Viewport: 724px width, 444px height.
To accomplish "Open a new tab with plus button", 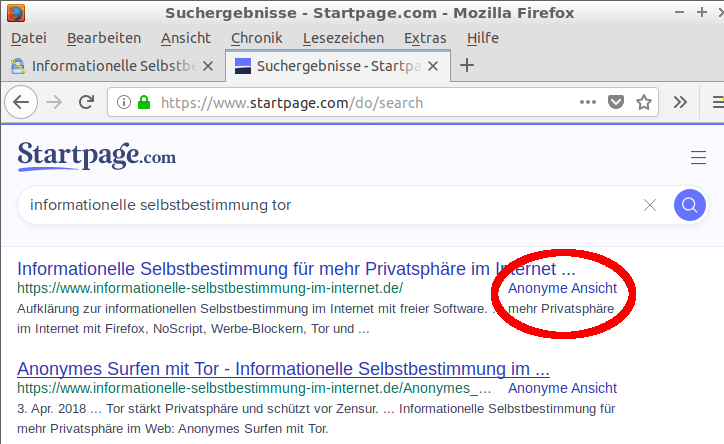I will coord(467,65).
